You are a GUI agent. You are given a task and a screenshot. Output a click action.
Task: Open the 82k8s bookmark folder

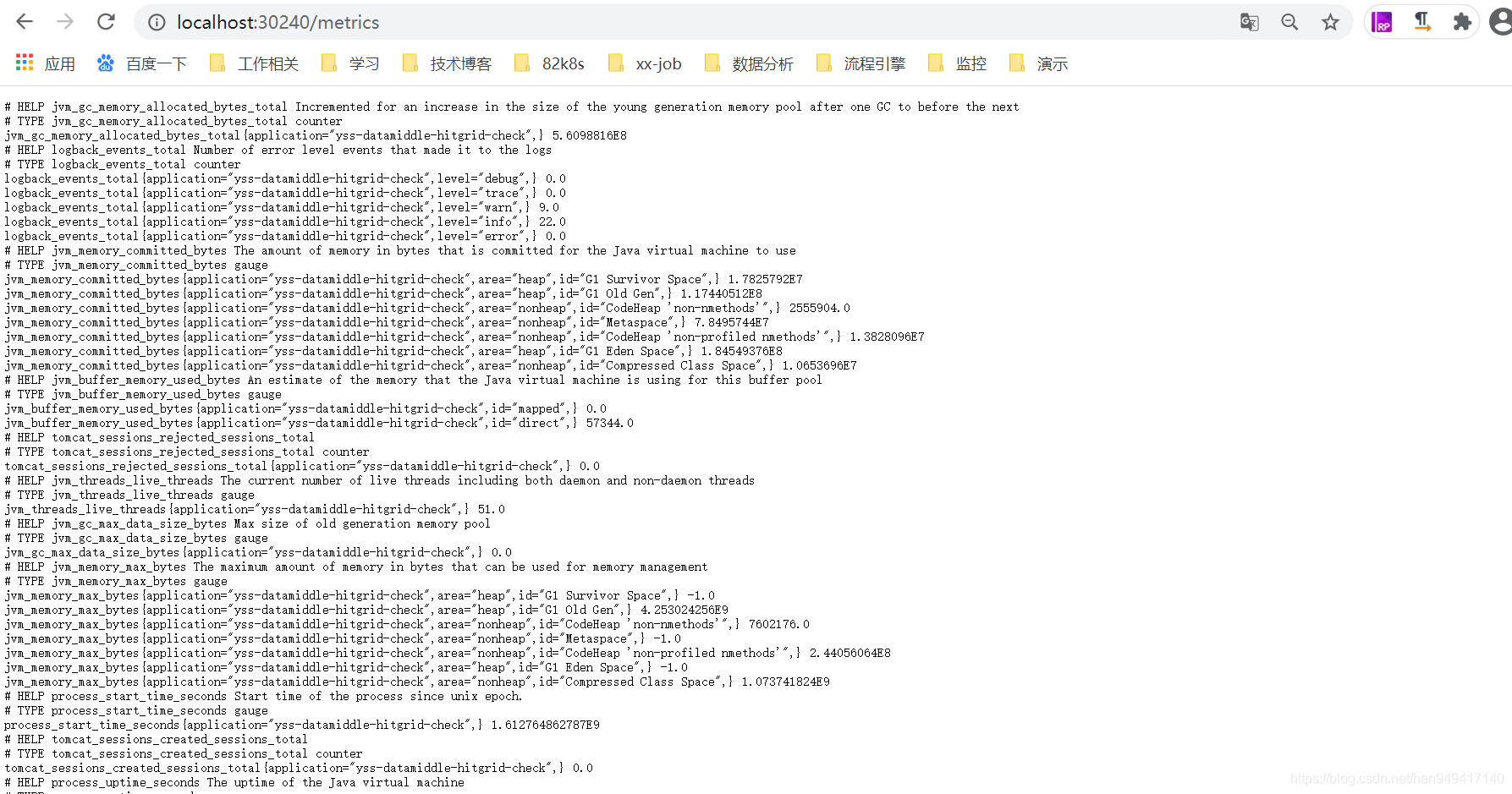pos(548,63)
